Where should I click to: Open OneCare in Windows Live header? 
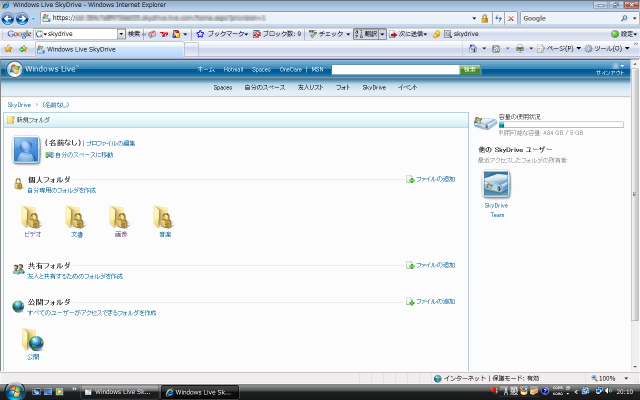point(291,70)
